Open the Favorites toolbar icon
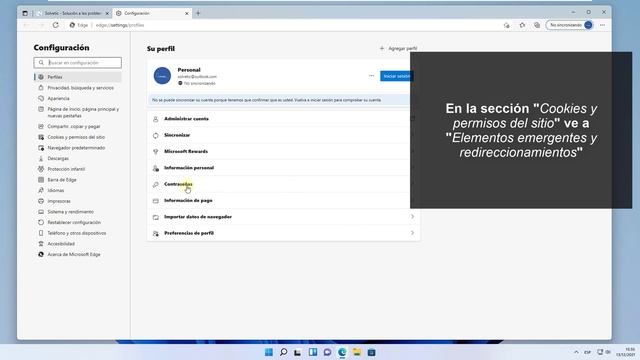 pos(522,25)
